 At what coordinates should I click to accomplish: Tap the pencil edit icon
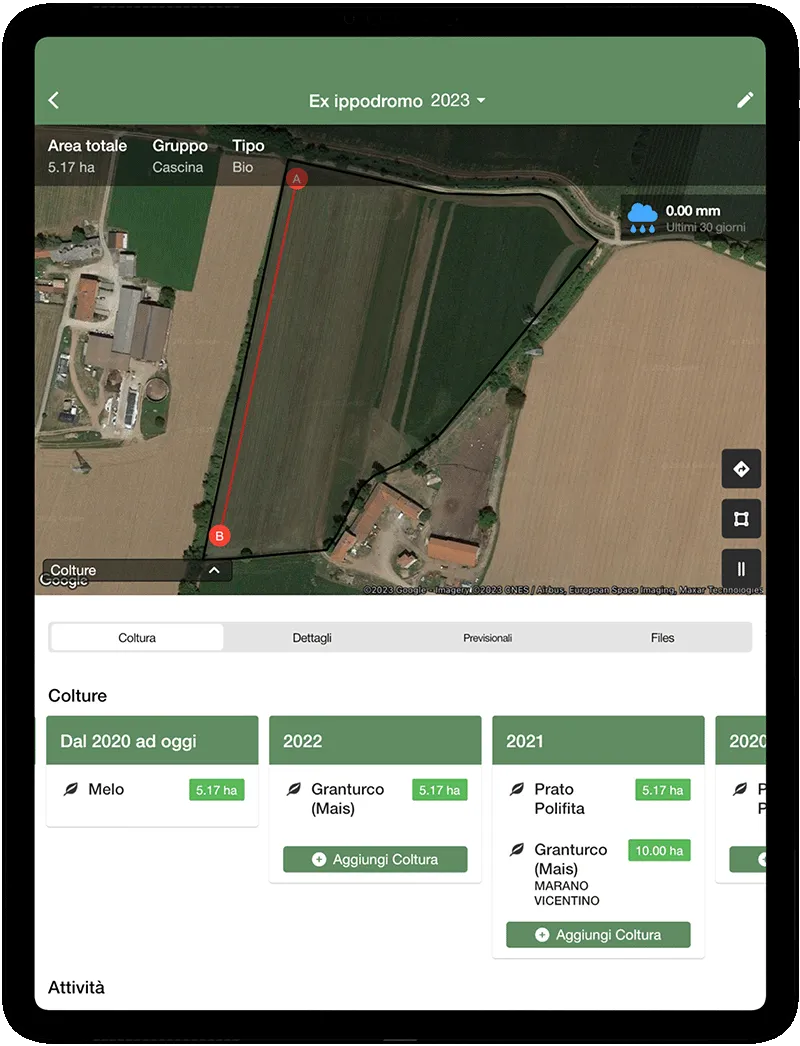745,100
